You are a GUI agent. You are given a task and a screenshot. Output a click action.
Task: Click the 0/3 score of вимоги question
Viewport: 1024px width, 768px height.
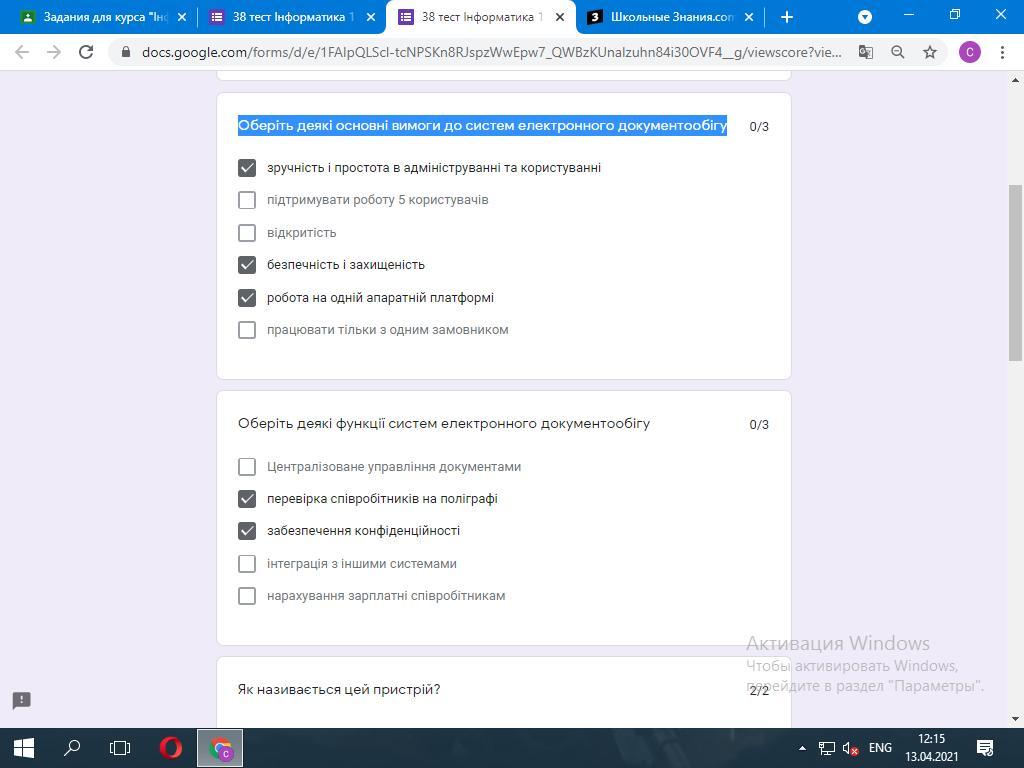759,127
